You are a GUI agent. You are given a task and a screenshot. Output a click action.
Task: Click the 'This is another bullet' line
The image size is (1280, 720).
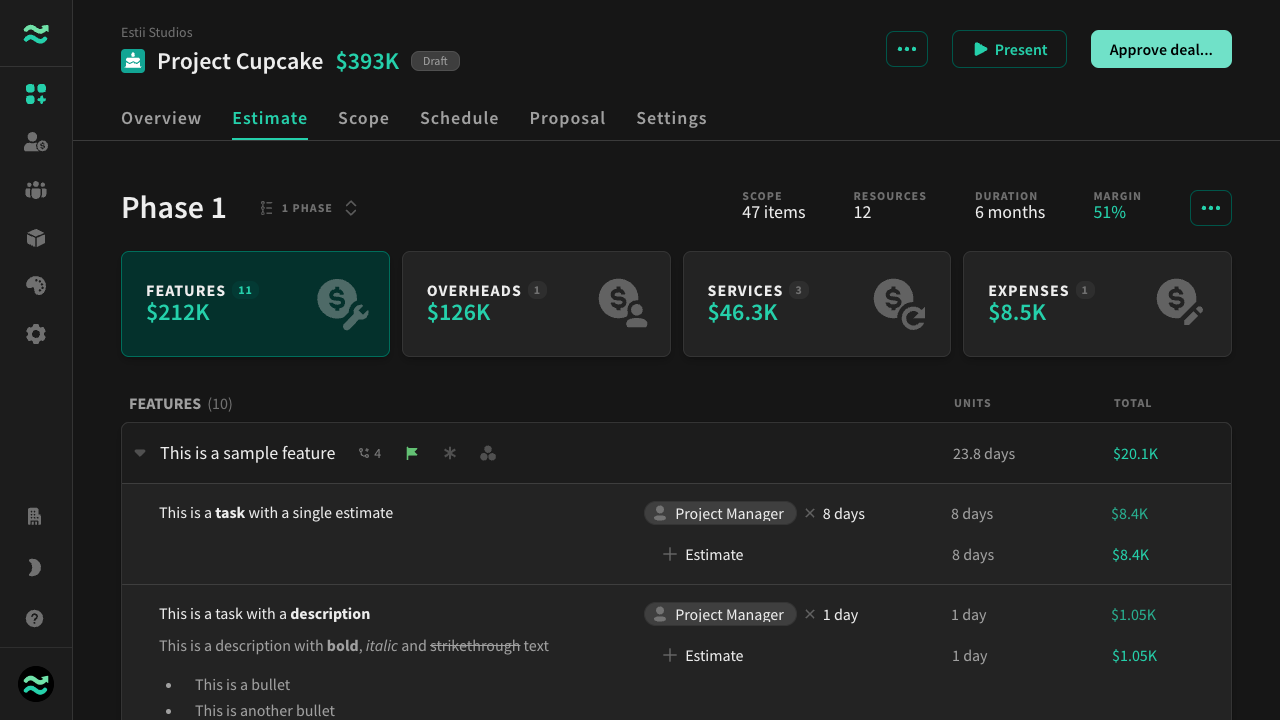click(265, 711)
